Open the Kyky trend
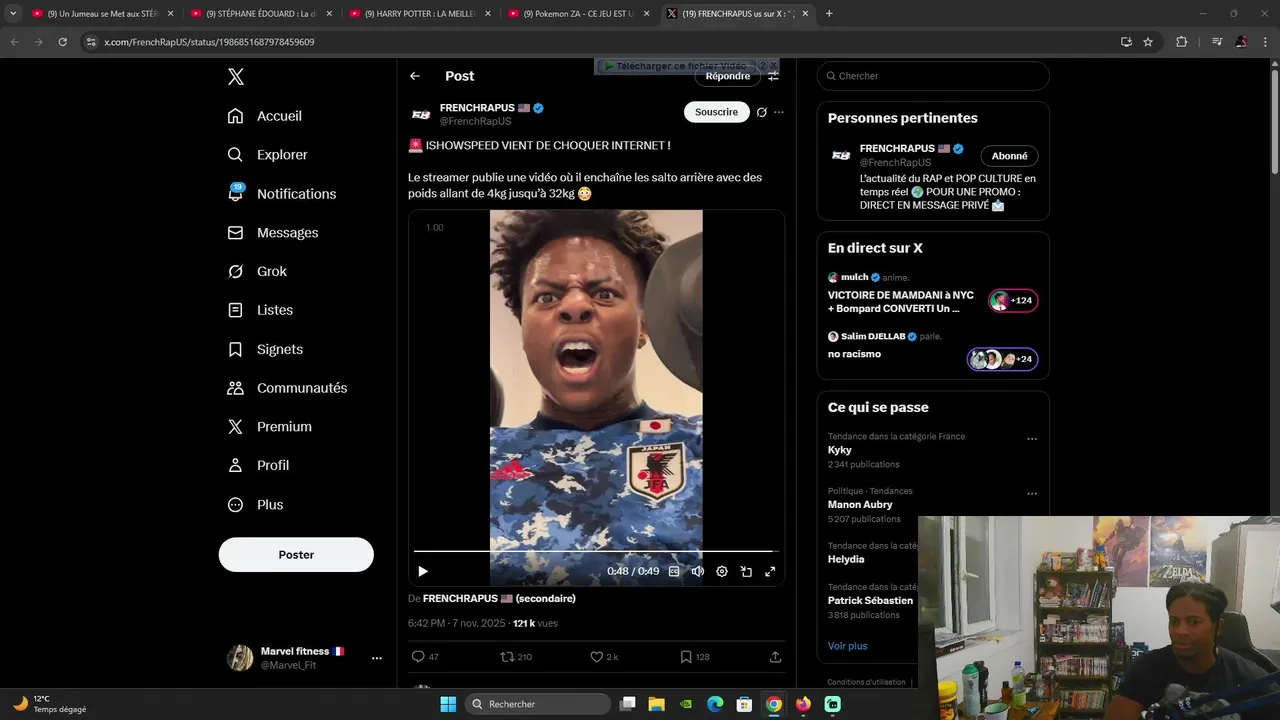Viewport: 1280px width, 720px height. point(840,450)
